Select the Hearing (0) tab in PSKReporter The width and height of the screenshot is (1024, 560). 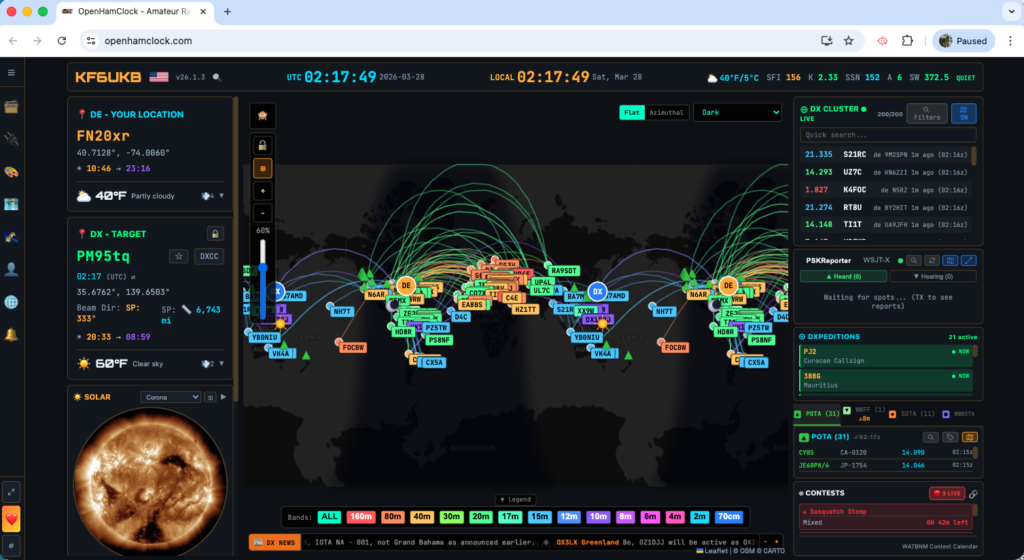(932, 276)
